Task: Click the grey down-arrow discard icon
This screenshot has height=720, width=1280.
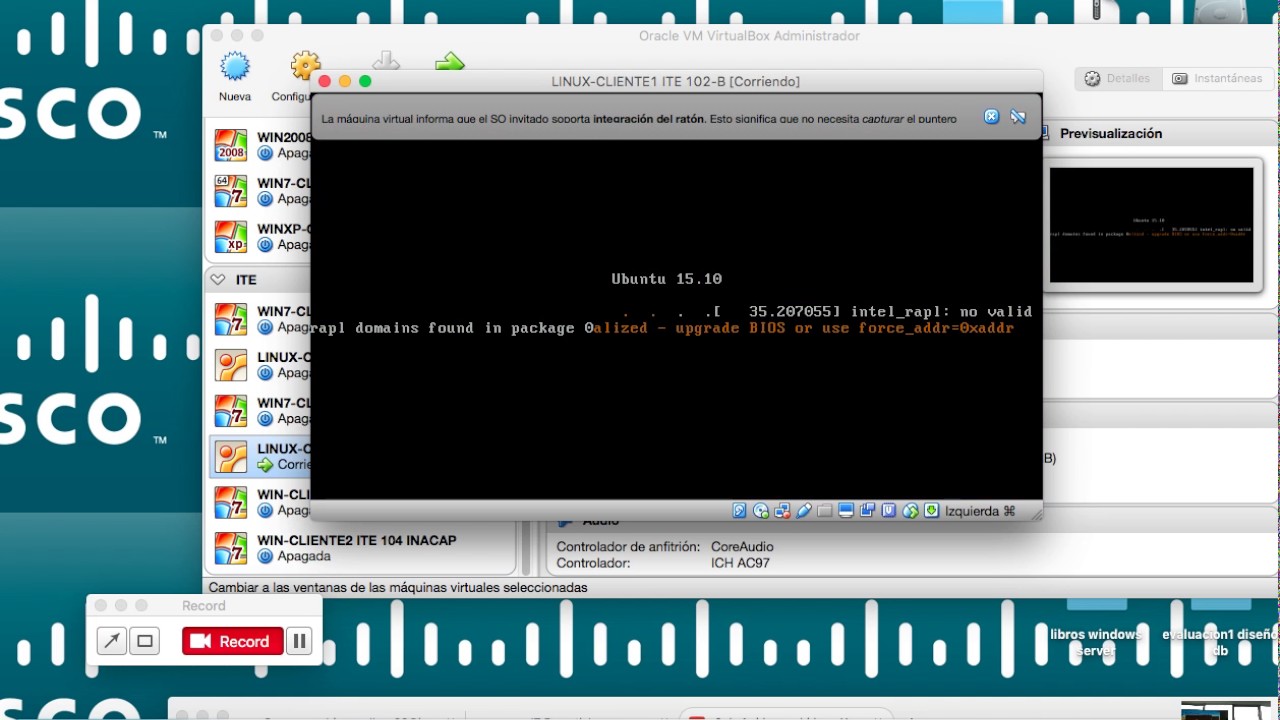Action: coord(386,61)
